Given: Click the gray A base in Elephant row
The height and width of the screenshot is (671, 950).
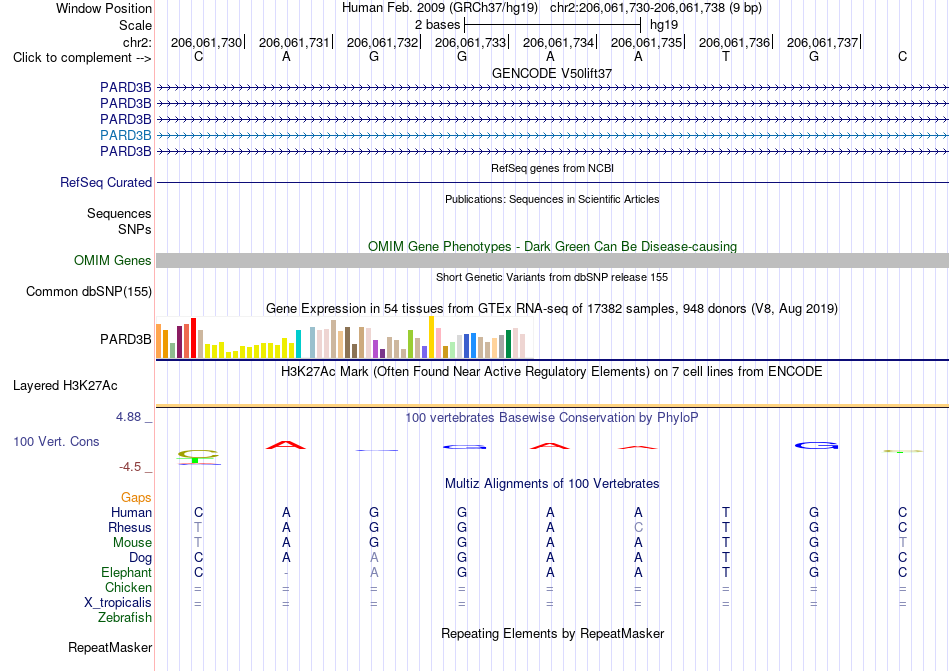Looking at the screenshot, I should 374,572.
